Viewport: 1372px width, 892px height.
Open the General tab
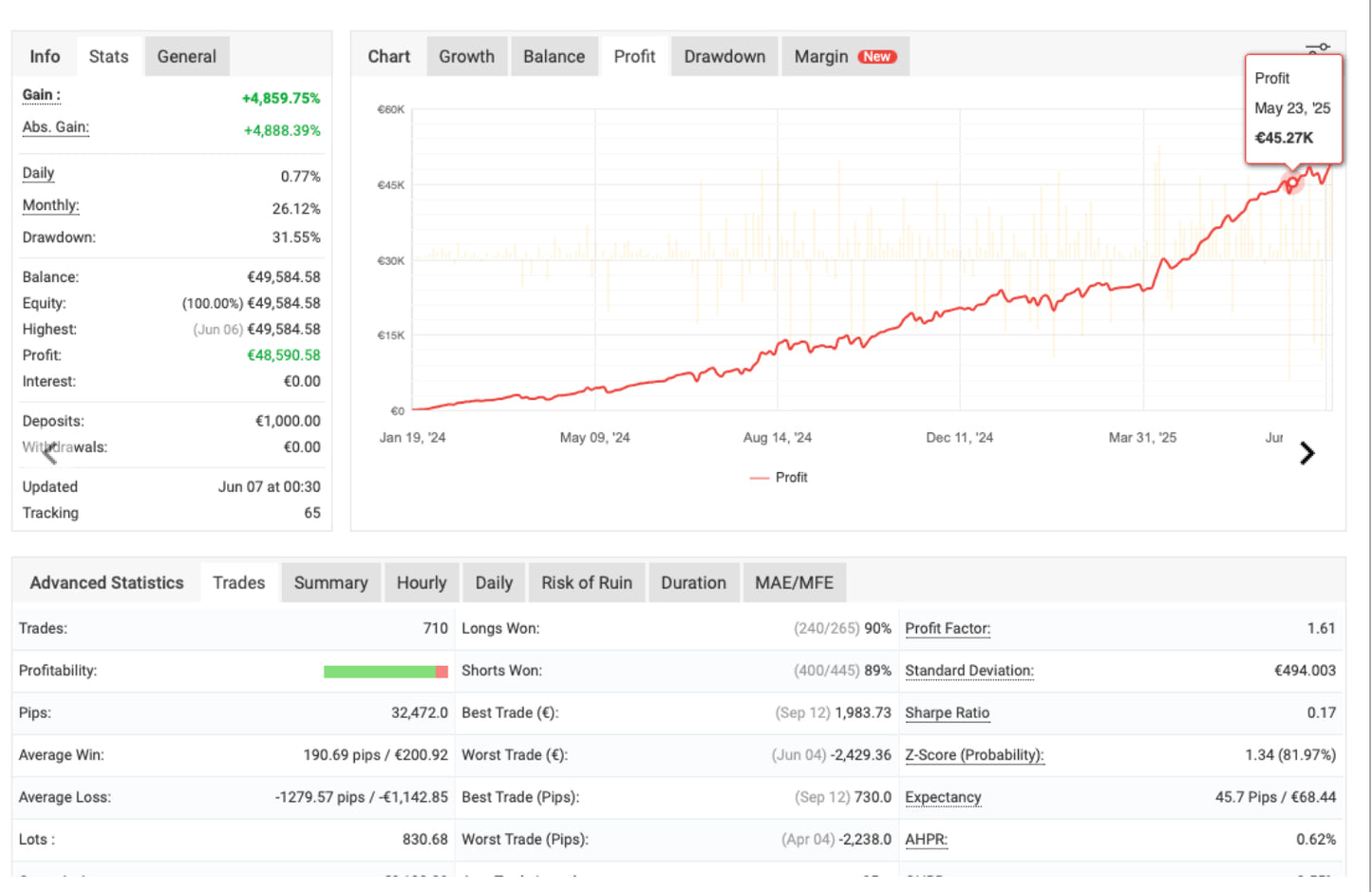187,57
